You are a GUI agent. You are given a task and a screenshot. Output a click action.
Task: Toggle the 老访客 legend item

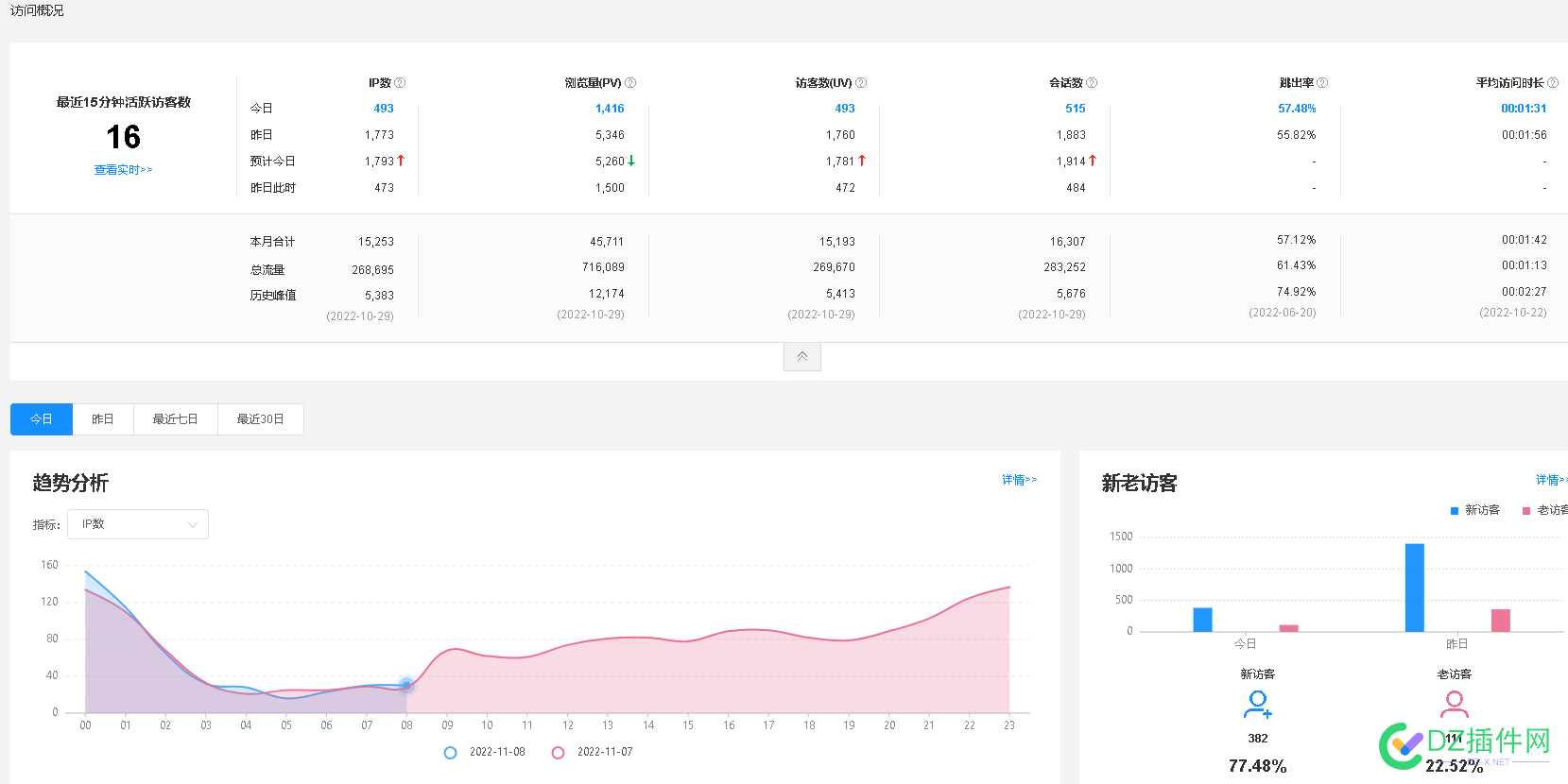coord(1545,510)
